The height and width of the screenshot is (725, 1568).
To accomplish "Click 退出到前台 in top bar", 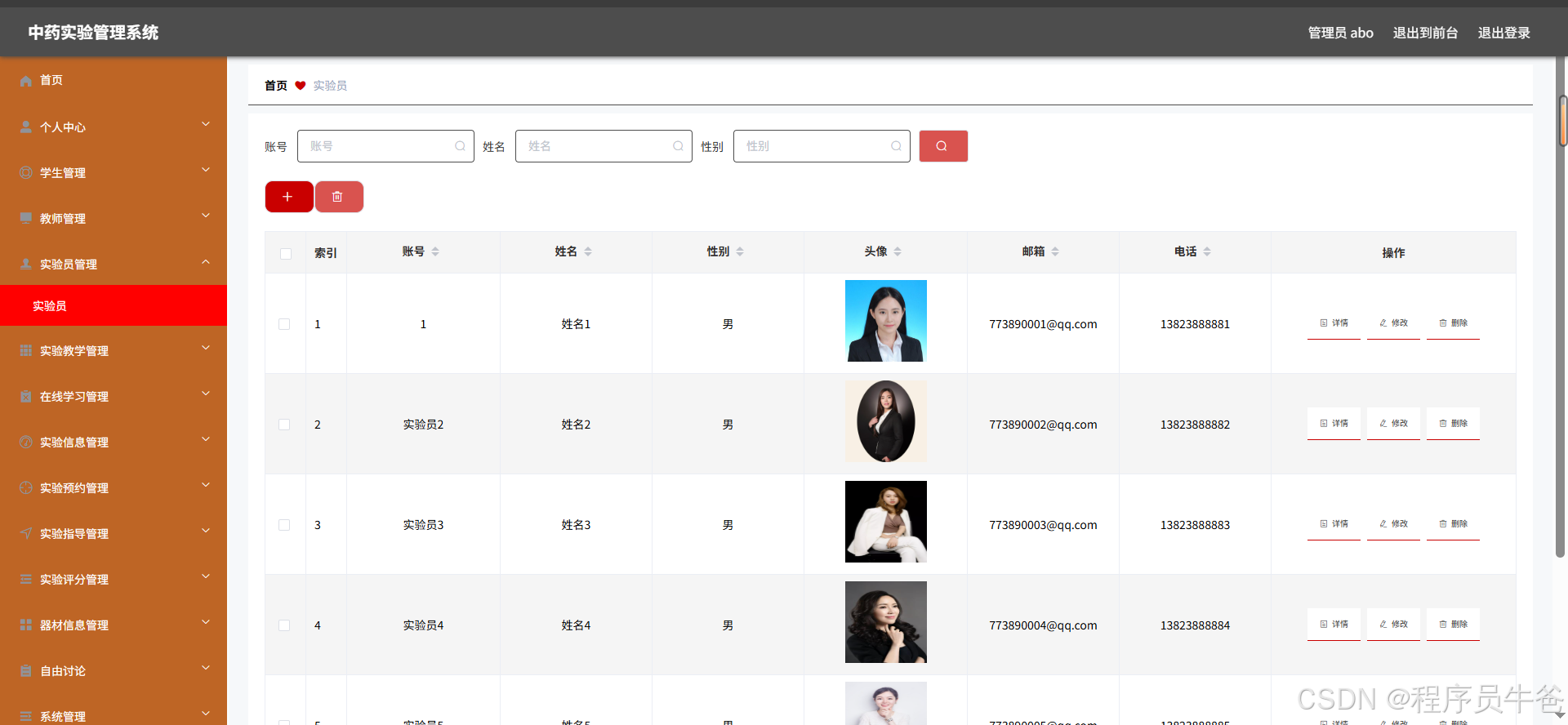I will coord(1425,33).
